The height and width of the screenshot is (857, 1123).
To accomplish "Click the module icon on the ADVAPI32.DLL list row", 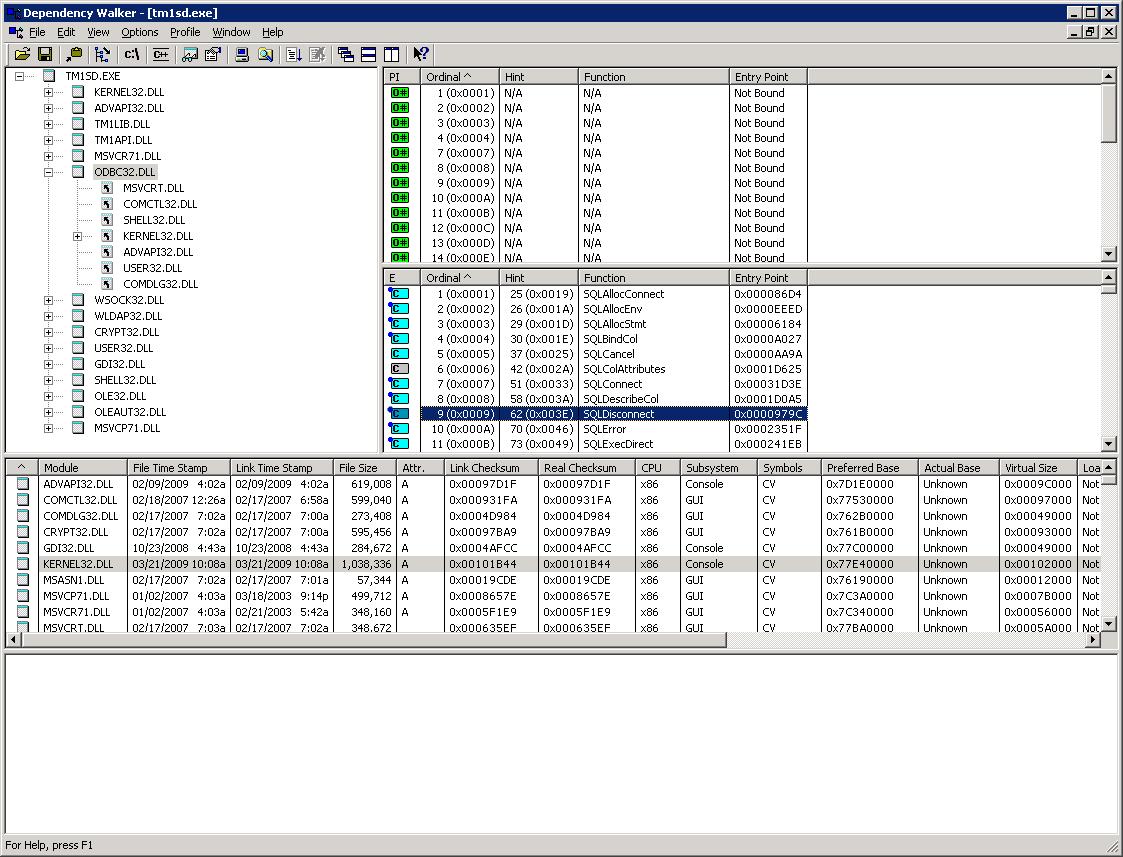I will [23, 484].
